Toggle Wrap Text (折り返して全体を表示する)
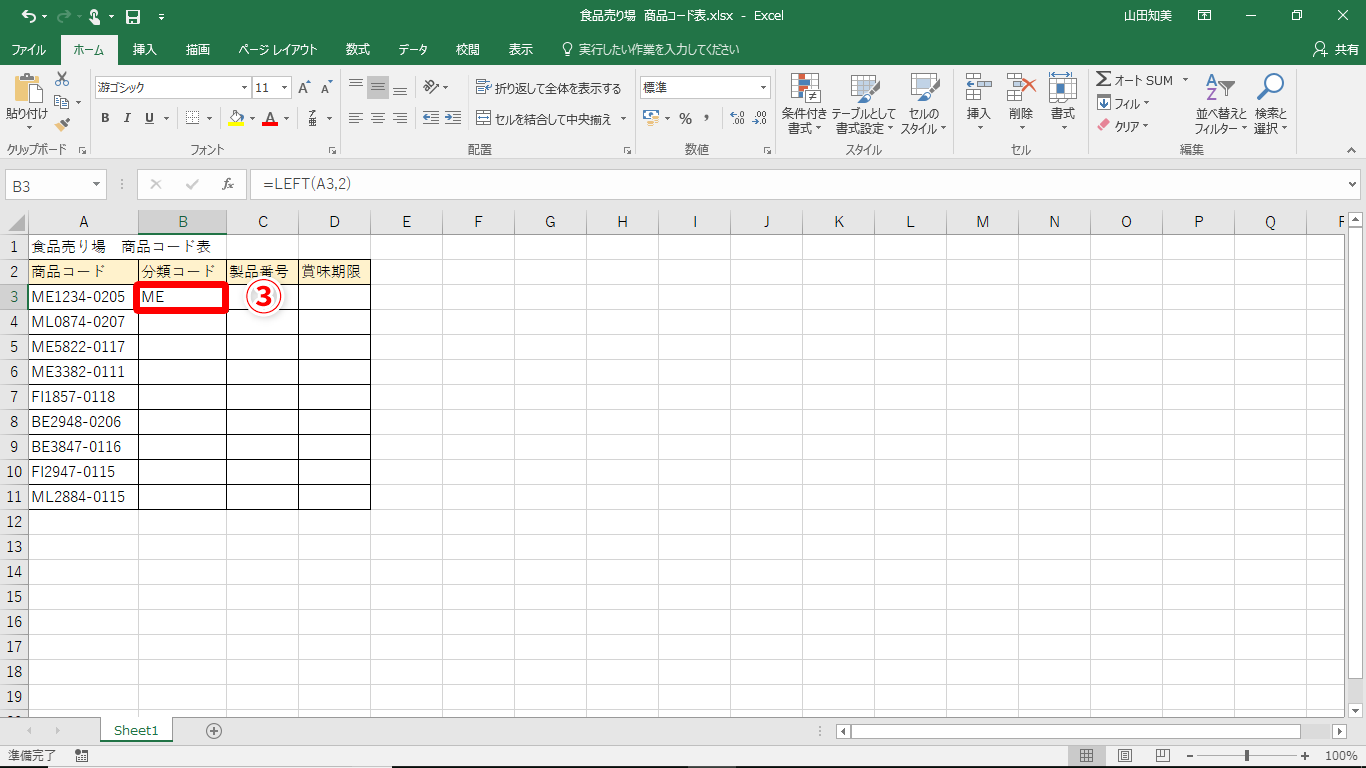The image size is (1366, 768). (x=548, y=88)
